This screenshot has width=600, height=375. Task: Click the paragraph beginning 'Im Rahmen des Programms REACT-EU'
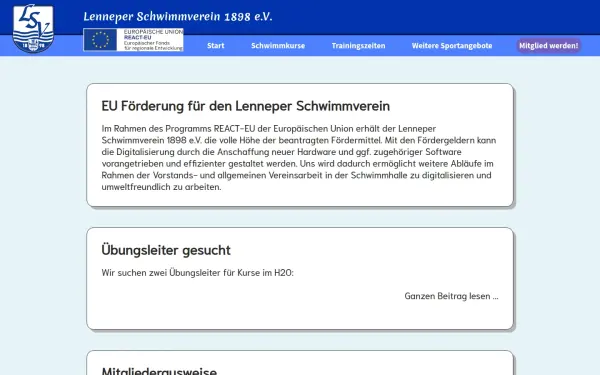tap(299, 158)
